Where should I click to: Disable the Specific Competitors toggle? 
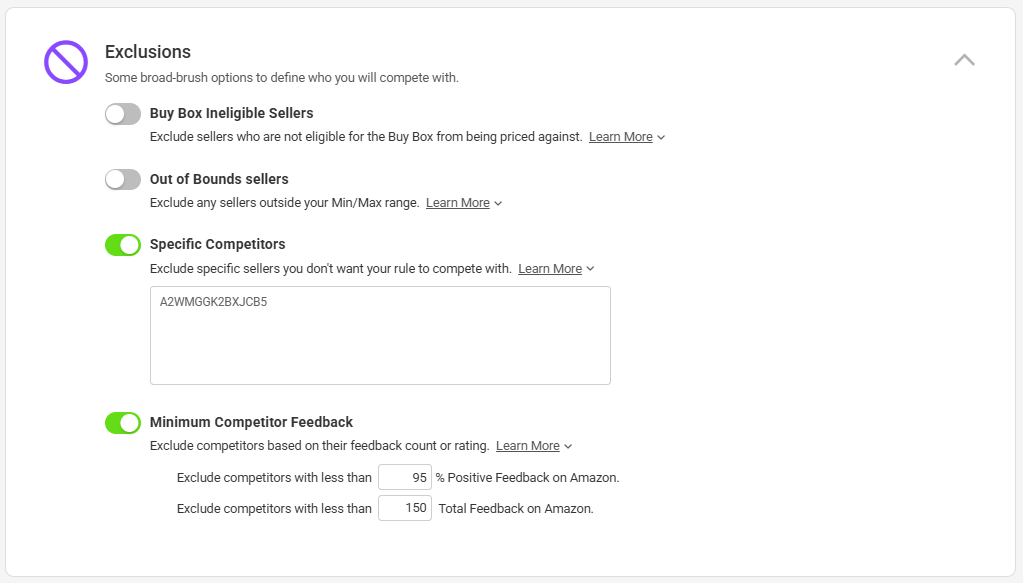pyautogui.click(x=123, y=245)
